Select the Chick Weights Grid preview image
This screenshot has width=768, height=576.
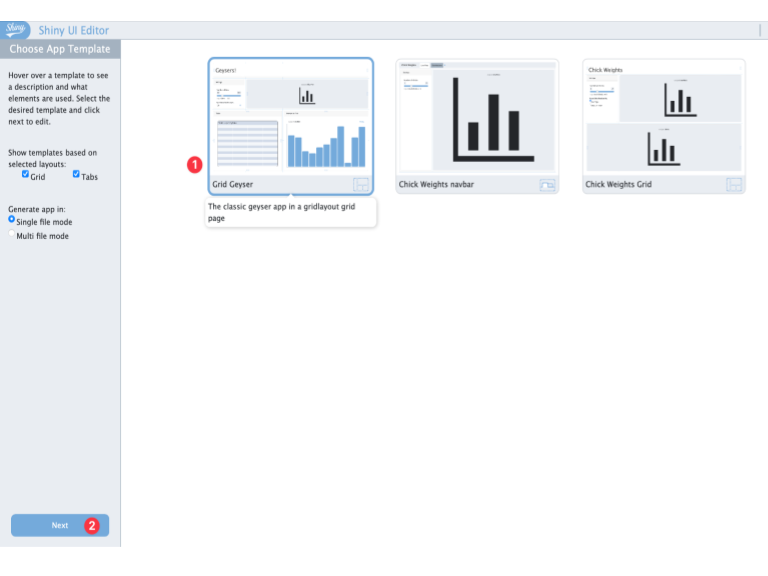[x=664, y=117]
